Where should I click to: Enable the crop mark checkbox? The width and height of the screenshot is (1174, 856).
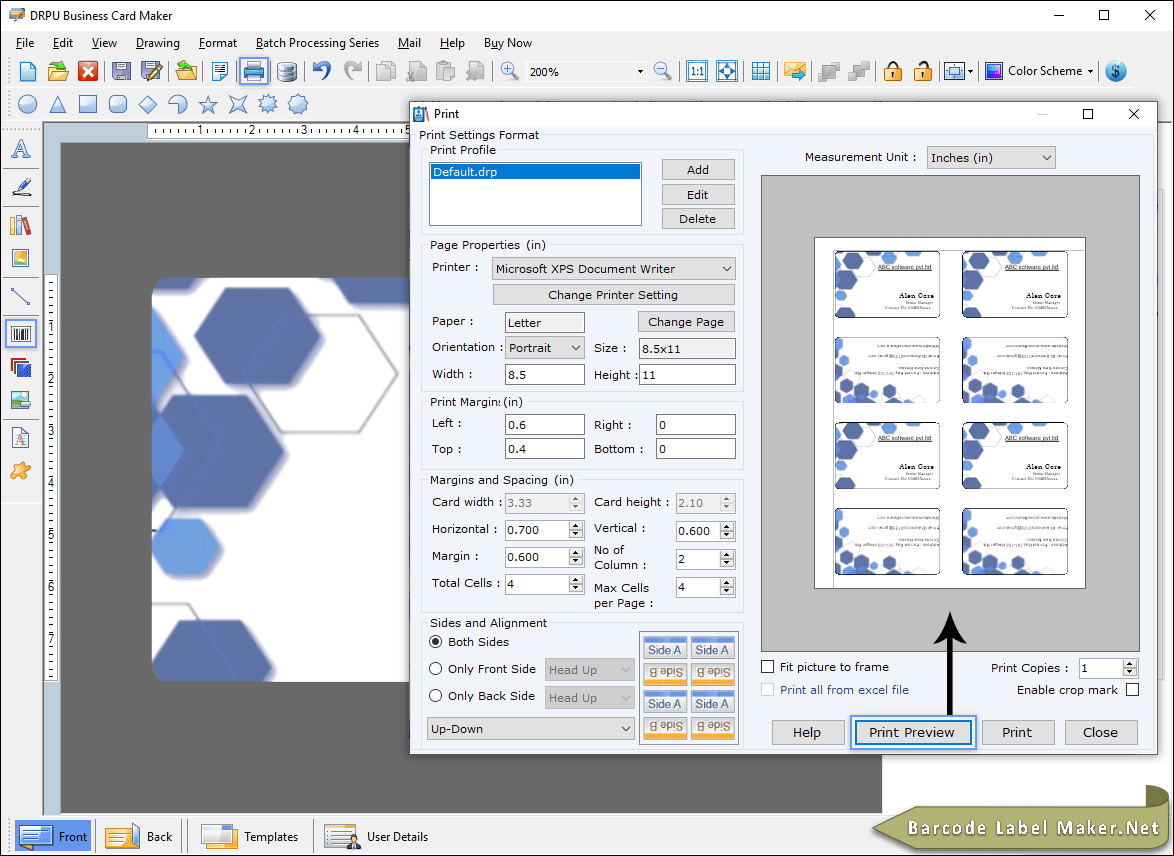point(1133,690)
